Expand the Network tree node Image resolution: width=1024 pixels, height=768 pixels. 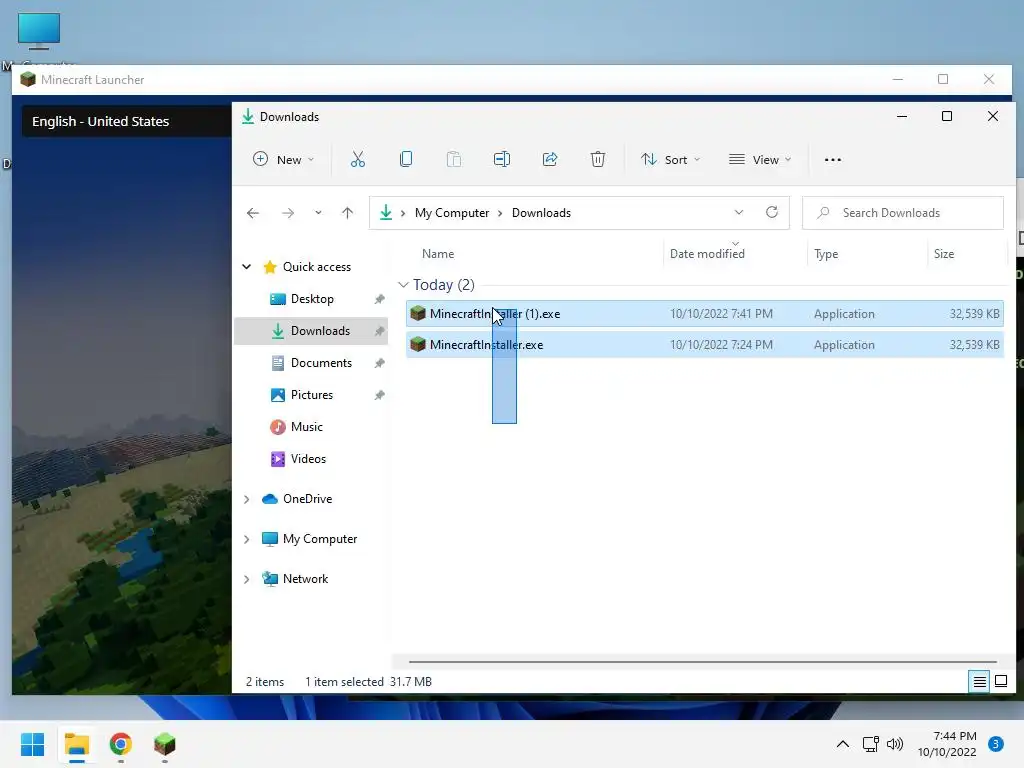click(247, 579)
